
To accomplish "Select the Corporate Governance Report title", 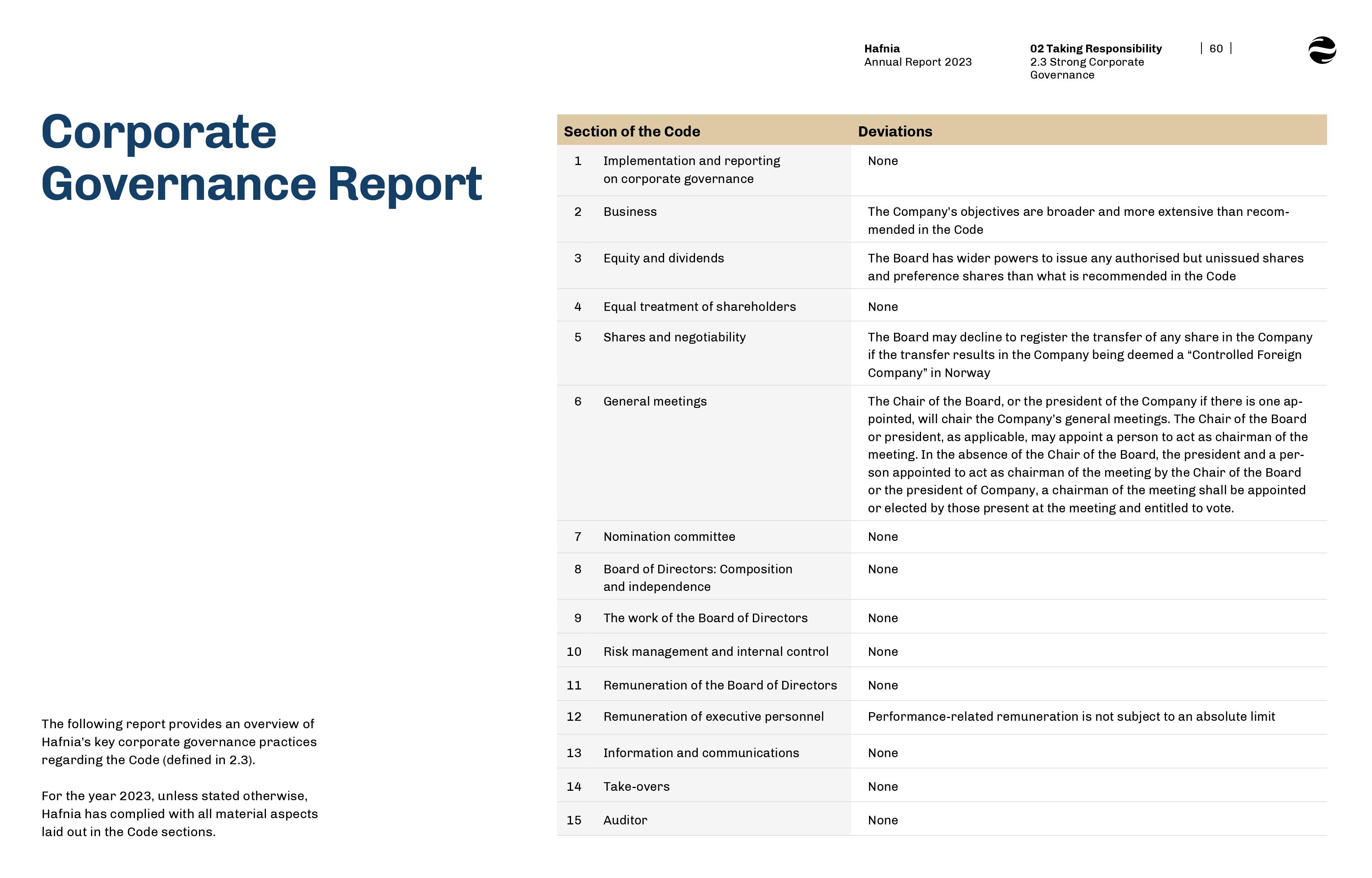I will pyautogui.click(x=261, y=157).
